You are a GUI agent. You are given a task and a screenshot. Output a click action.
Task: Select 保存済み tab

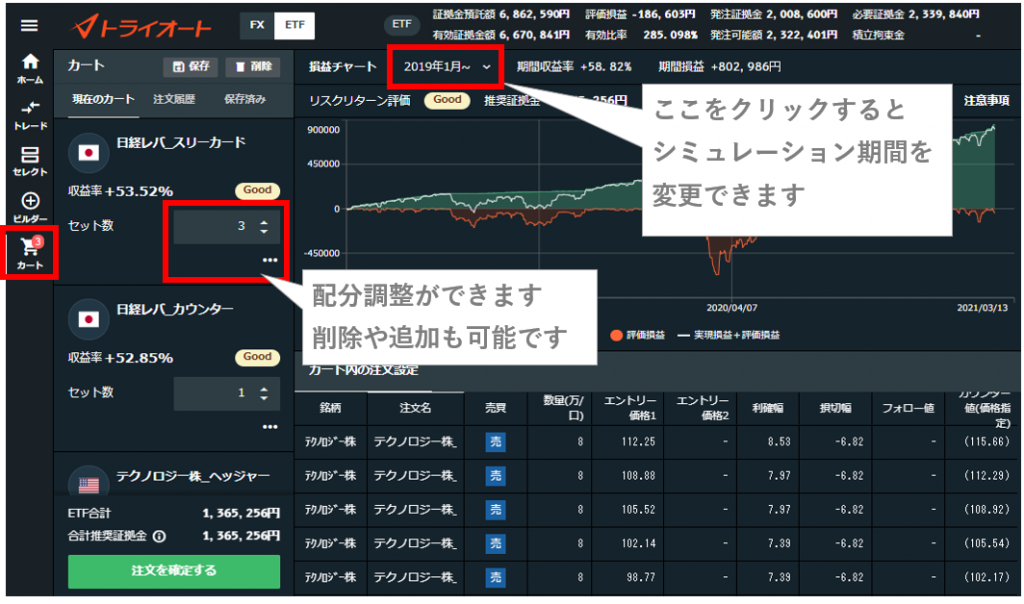click(x=245, y=99)
